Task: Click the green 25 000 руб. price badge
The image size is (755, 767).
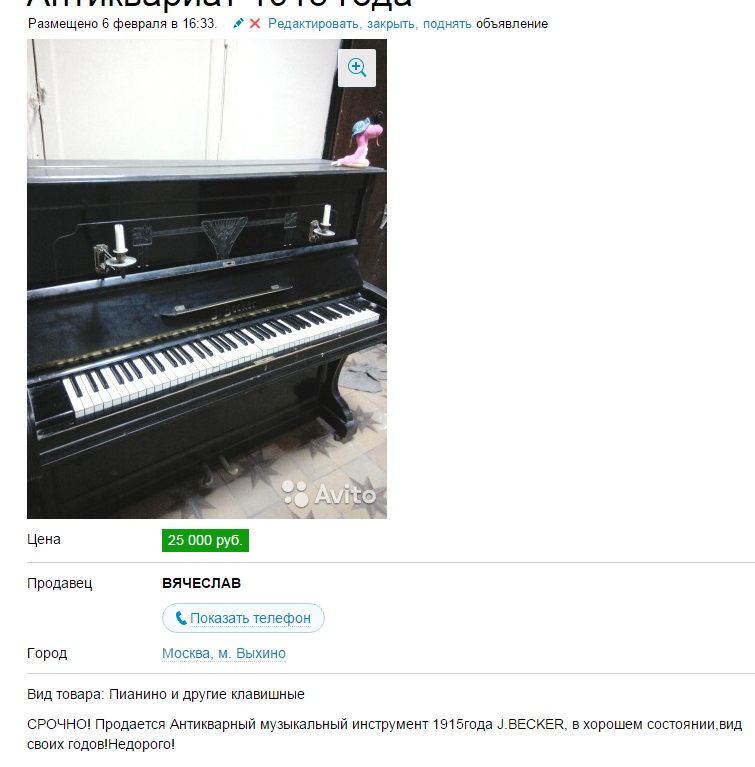Action: (x=206, y=540)
